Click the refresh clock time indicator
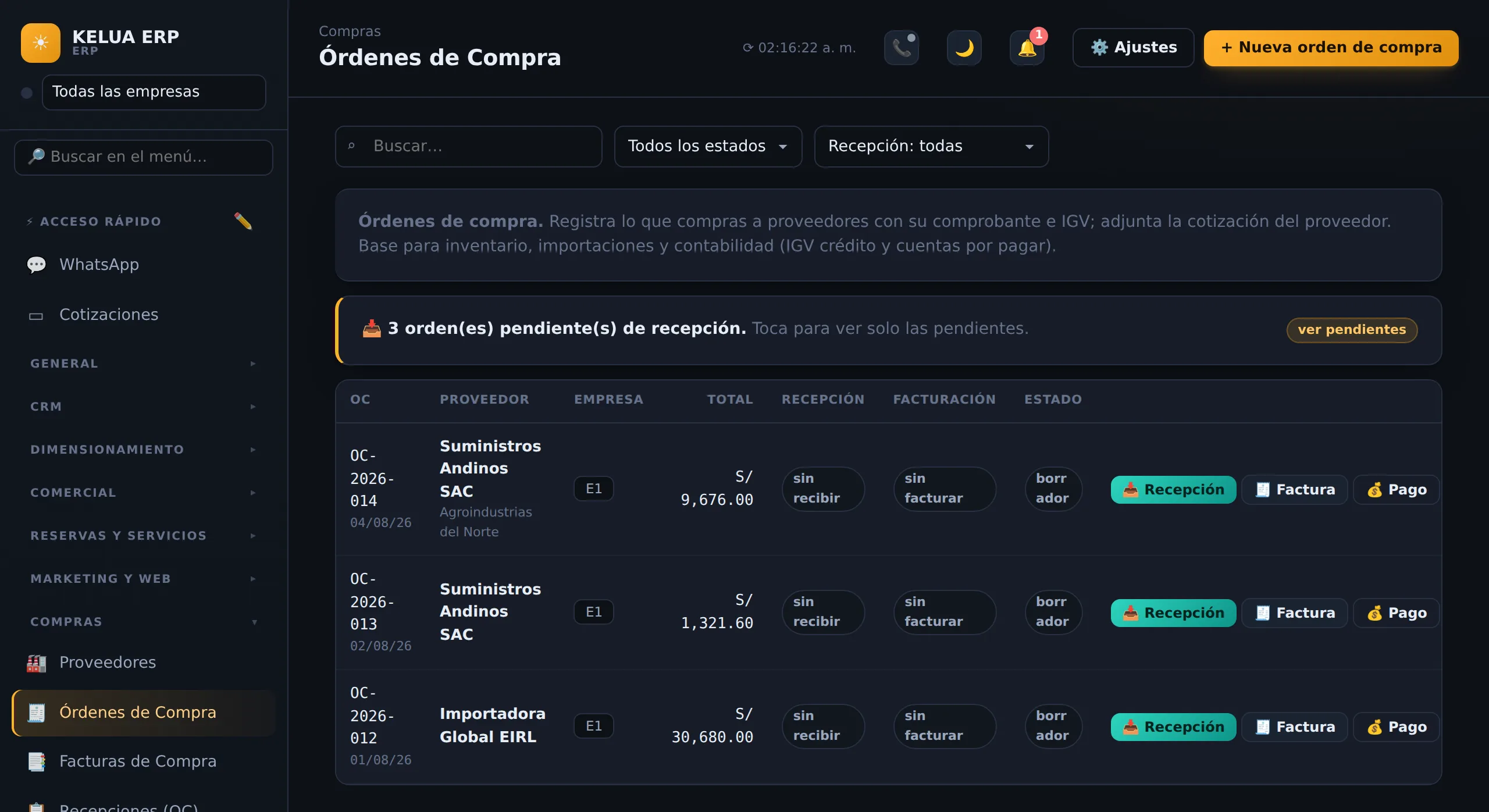The image size is (1489, 812). coord(799,48)
